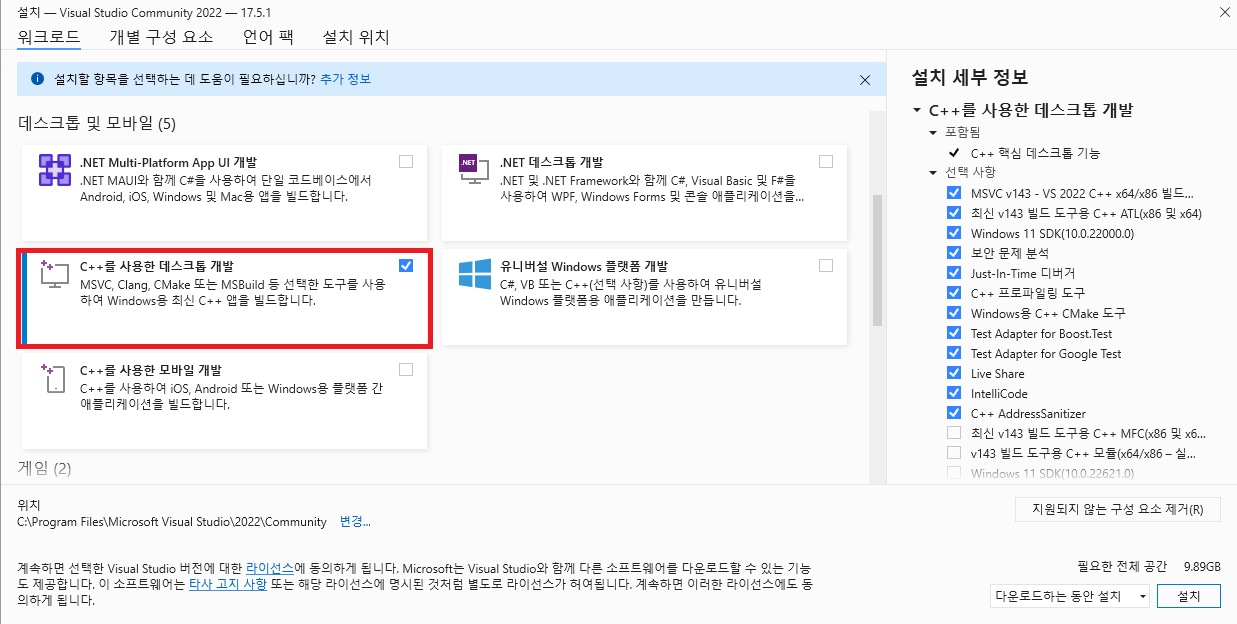Click the install path C:\Program Files\Microsoft Visual Studio text

pos(172,522)
